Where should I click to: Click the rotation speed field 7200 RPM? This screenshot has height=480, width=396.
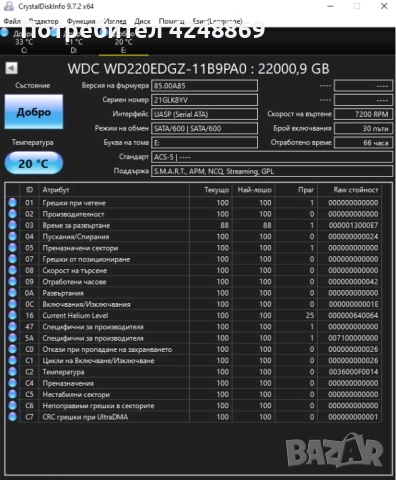(x=363, y=114)
